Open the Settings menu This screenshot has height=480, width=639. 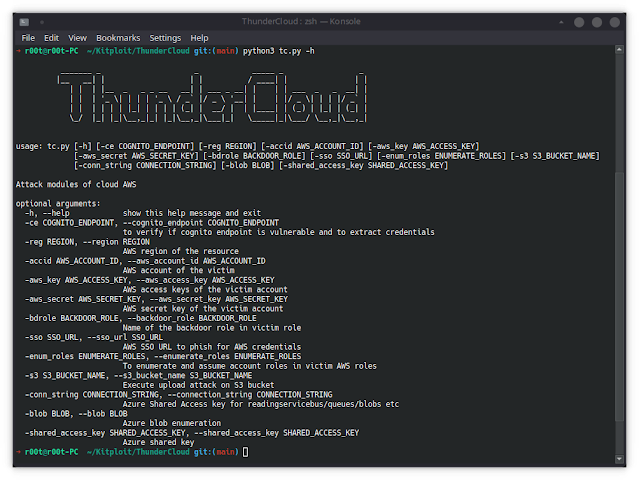[x=165, y=38]
